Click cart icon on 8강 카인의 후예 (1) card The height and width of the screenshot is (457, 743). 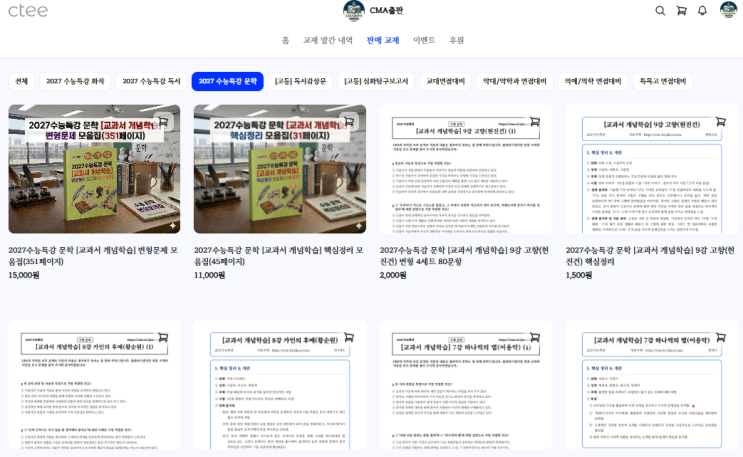(x=163, y=338)
